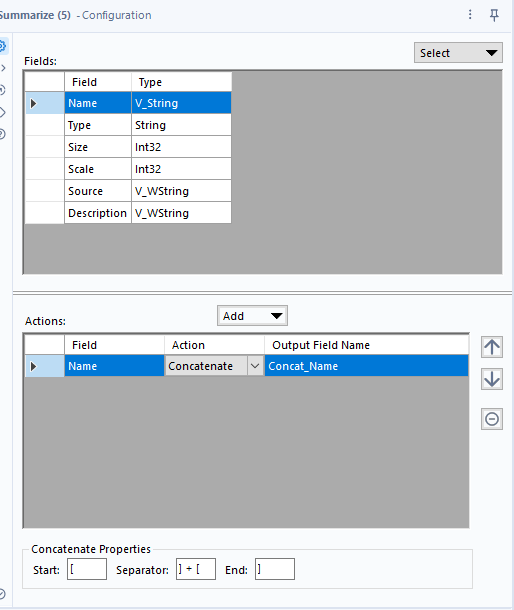Viewport: 514px width, 610px height.
Task: Select the Type field row
Action: click(x=128, y=125)
